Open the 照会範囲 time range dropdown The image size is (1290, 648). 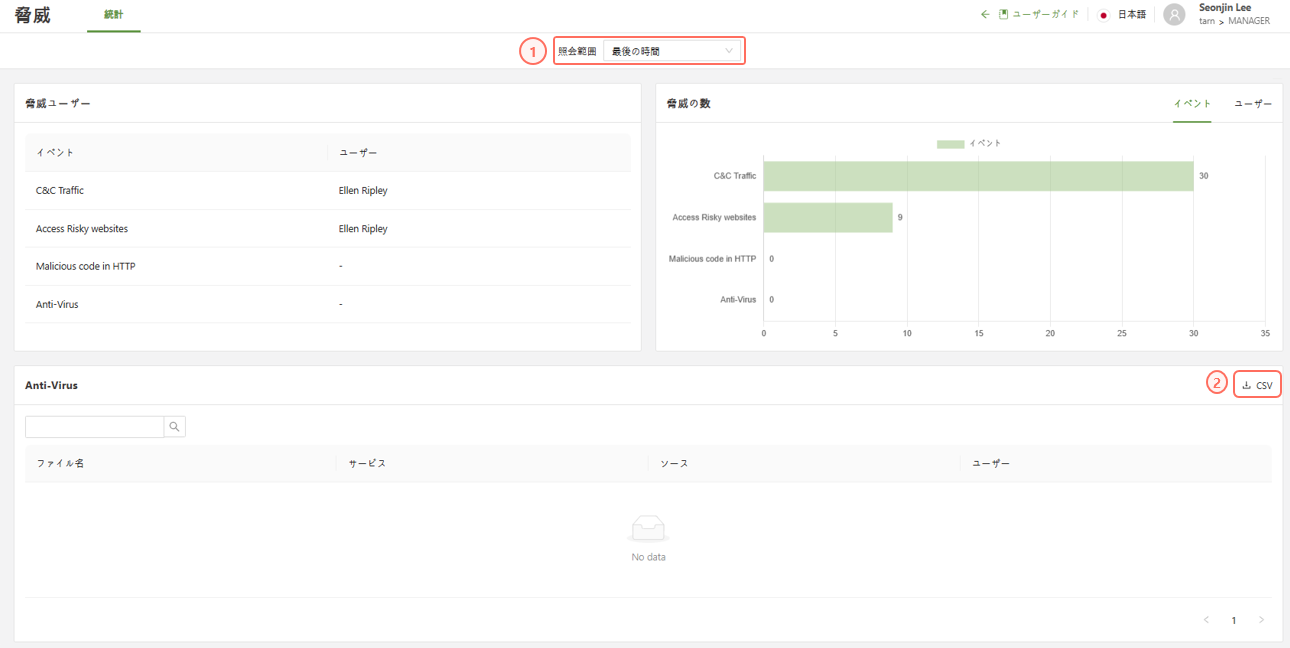click(x=672, y=51)
